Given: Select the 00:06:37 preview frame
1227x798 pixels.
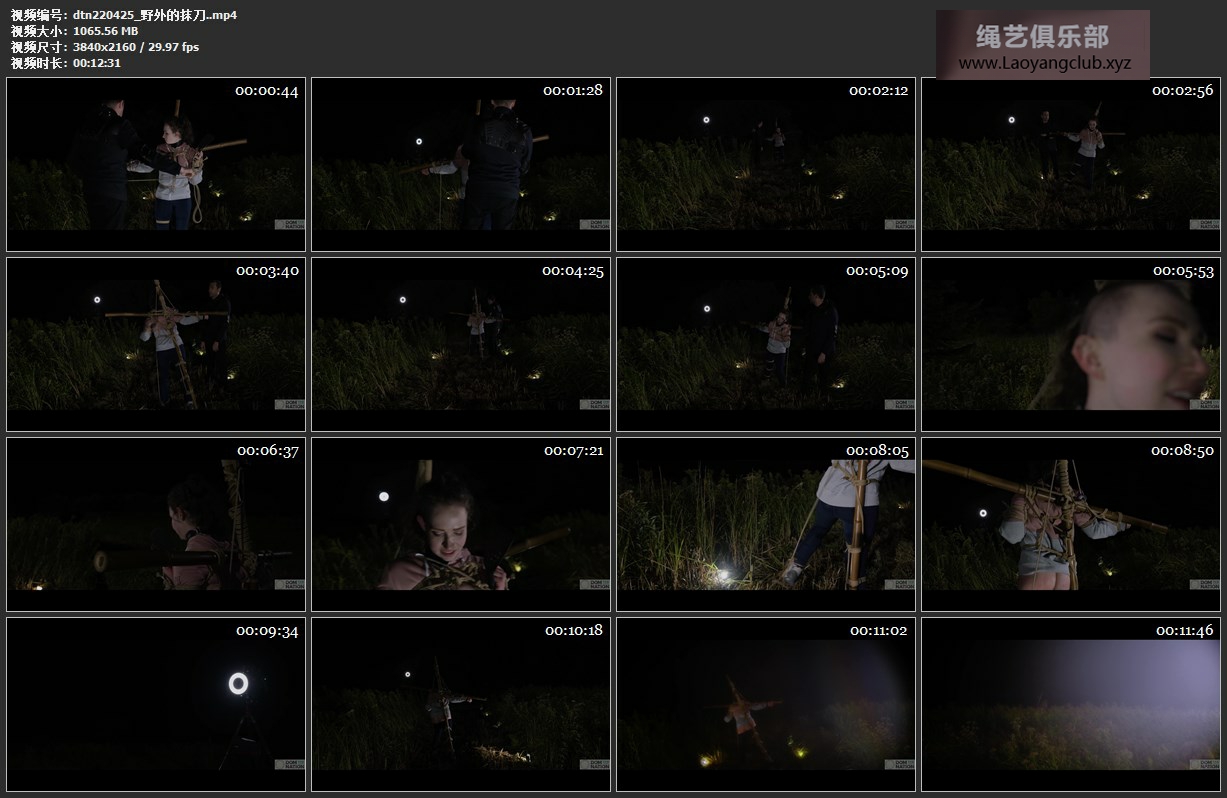Looking at the screenshot, I should pos(156,524).
